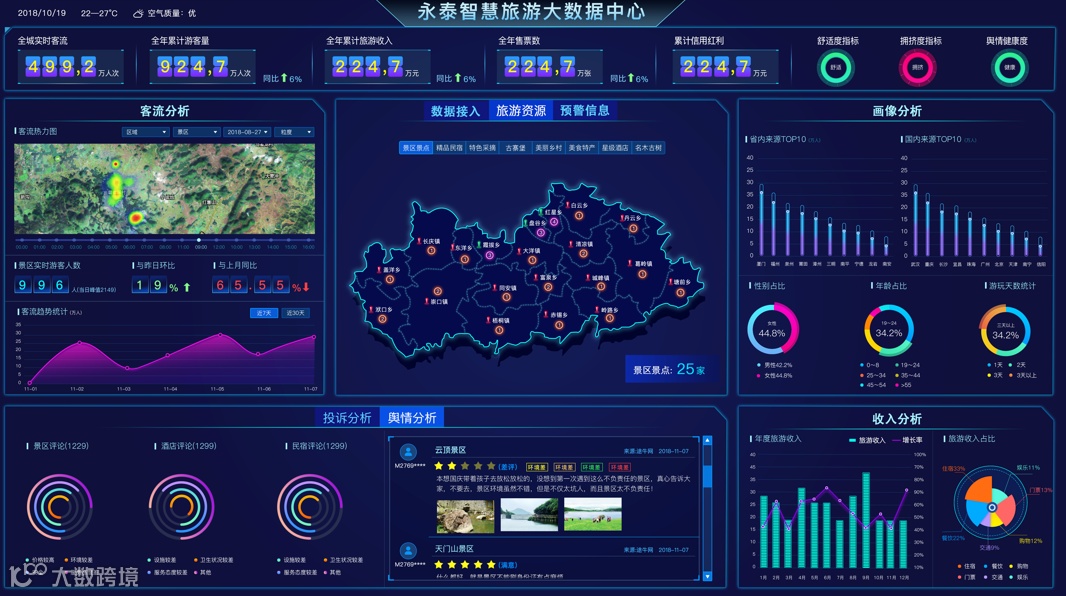Screen dimensions: 1066x596
Task: Open the lake review photo
Action: (x=529, y=514)
